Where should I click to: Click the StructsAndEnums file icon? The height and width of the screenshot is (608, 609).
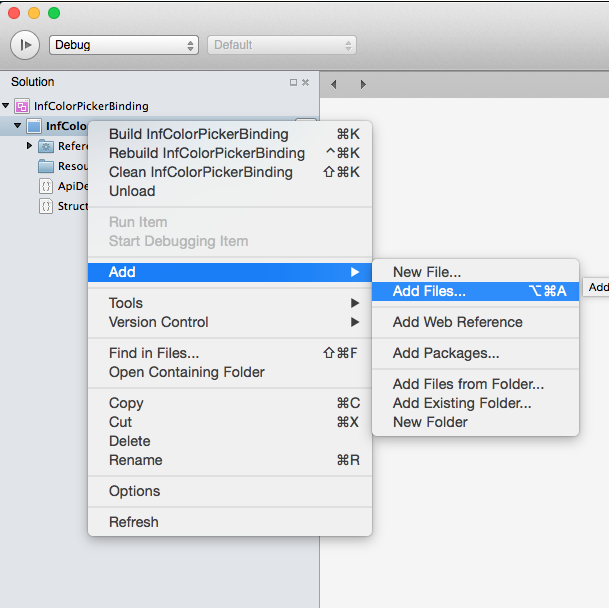click(46, 206)
